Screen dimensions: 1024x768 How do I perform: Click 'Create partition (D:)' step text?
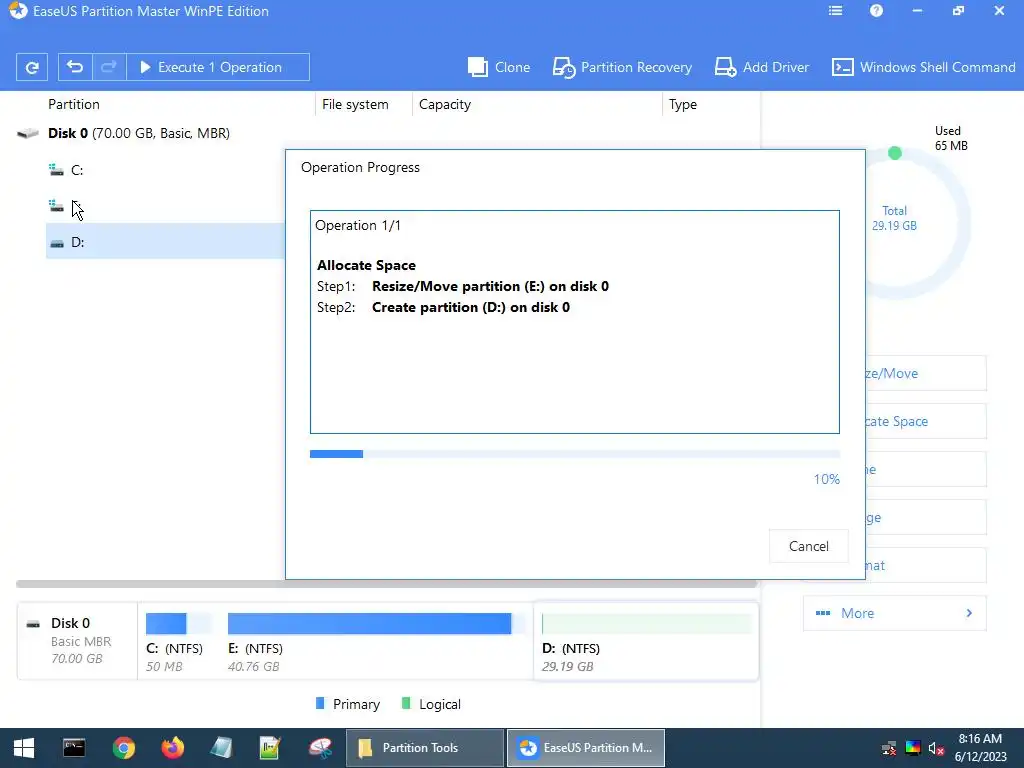pos(471,307)
